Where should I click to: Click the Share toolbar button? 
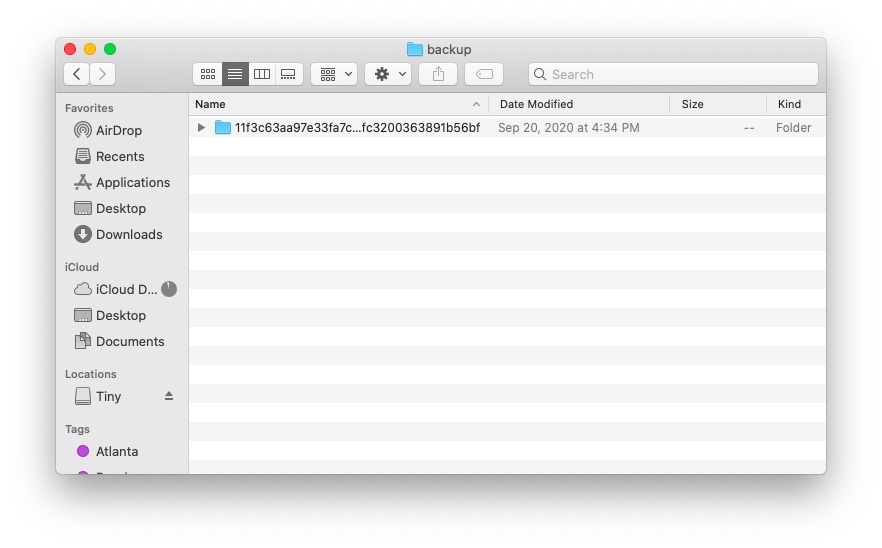pos(438,74)
